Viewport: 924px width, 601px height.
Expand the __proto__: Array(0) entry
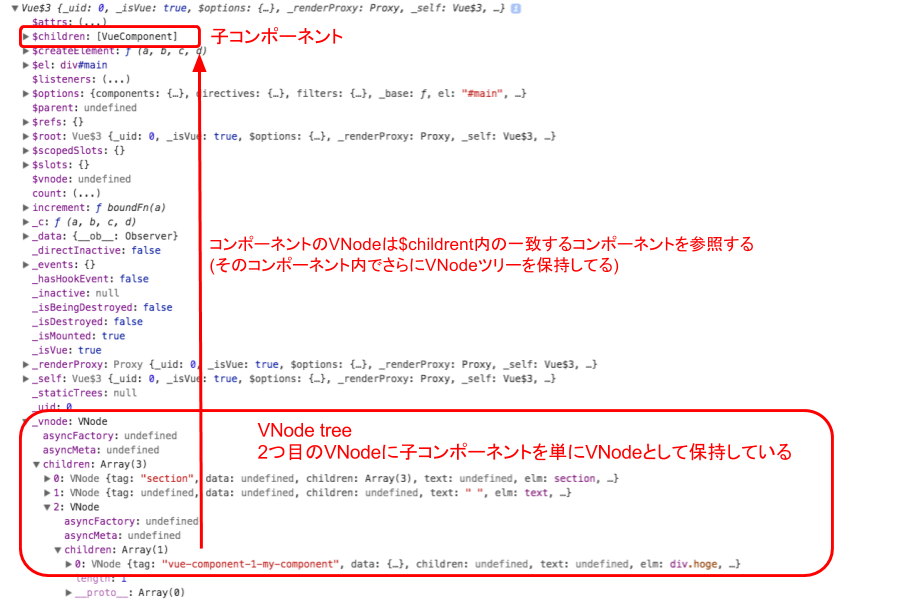[x=69, y=592]
